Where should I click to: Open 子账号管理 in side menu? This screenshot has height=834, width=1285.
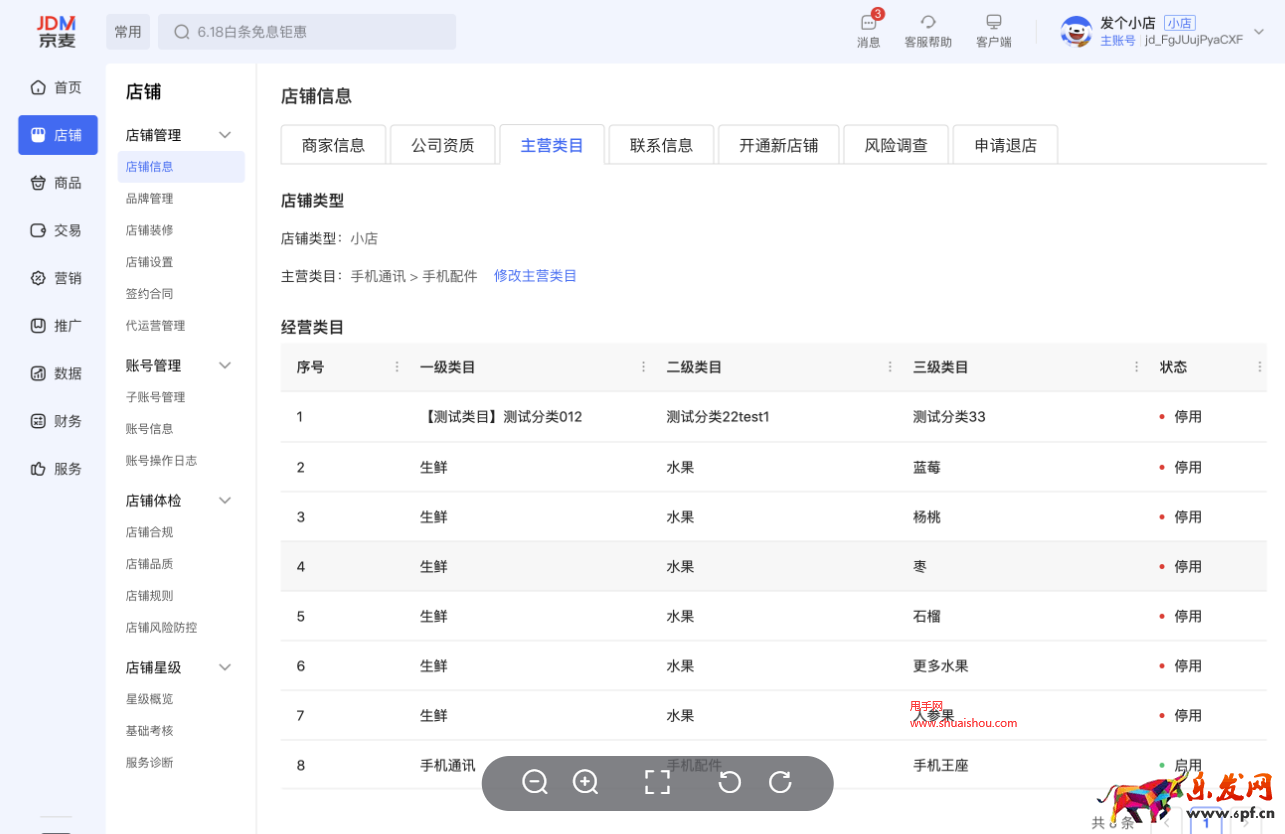click(155, 397)
